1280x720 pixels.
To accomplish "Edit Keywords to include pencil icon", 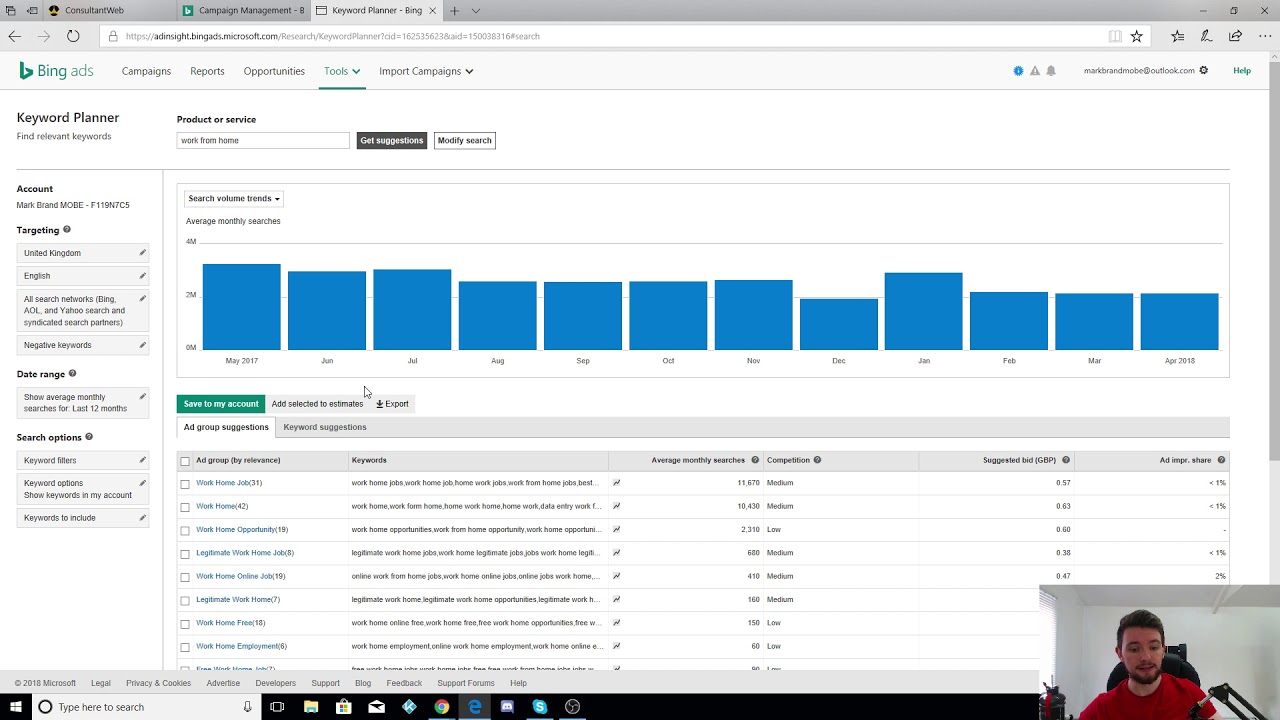I will 142,518.
